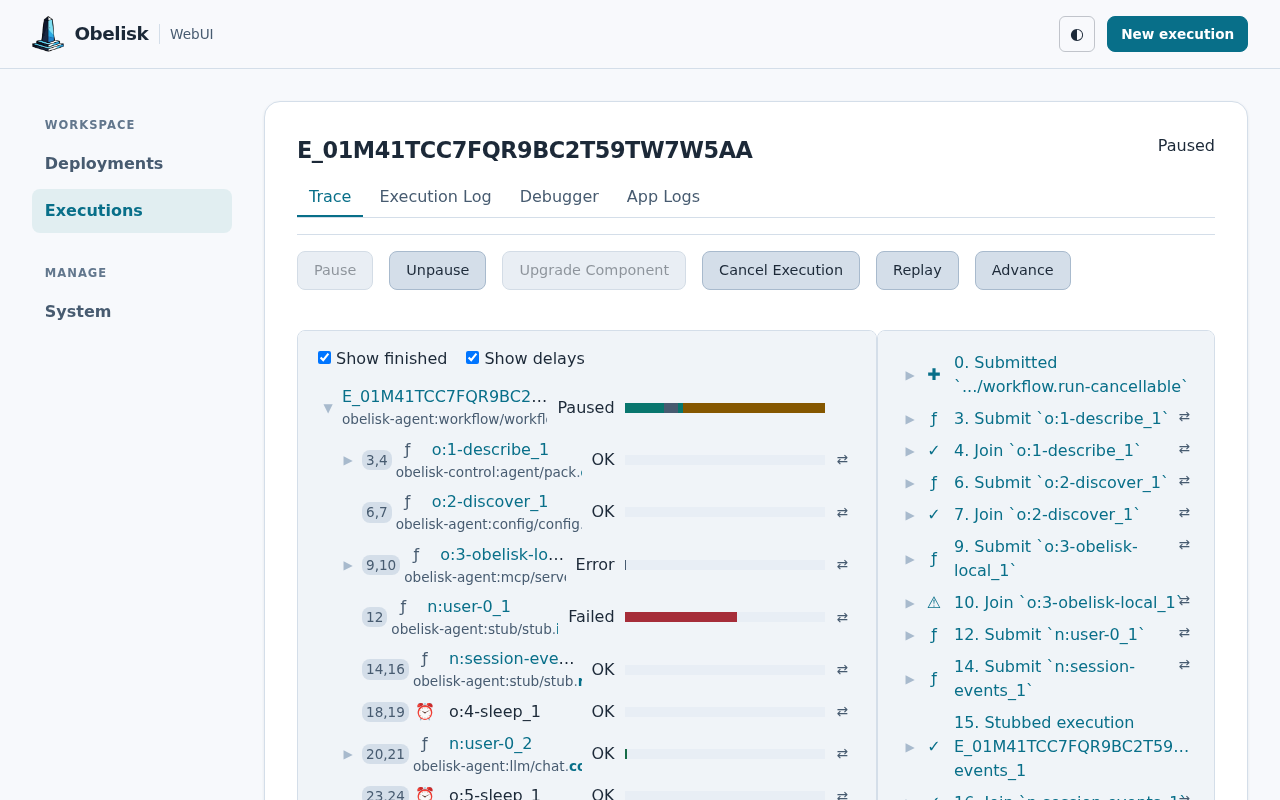The height and width of the screenshot is (800, 1280).
Task: Expand the o:3-obelisk-local trace row
Action: [x=348, y=565]
